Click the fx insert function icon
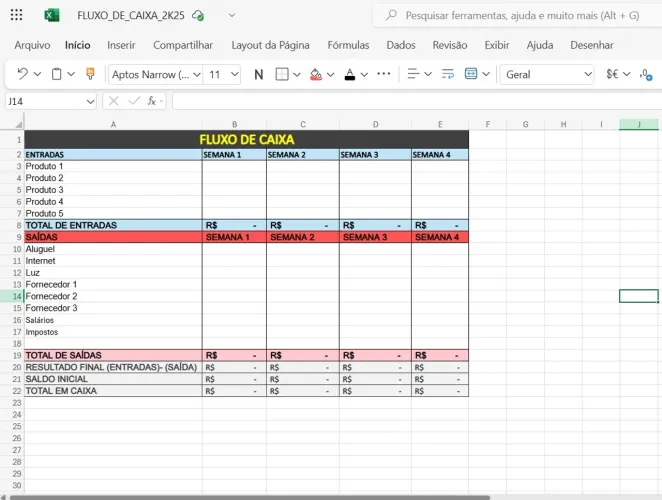The height and width of the screenshot is (500, 662). point(151,101)
